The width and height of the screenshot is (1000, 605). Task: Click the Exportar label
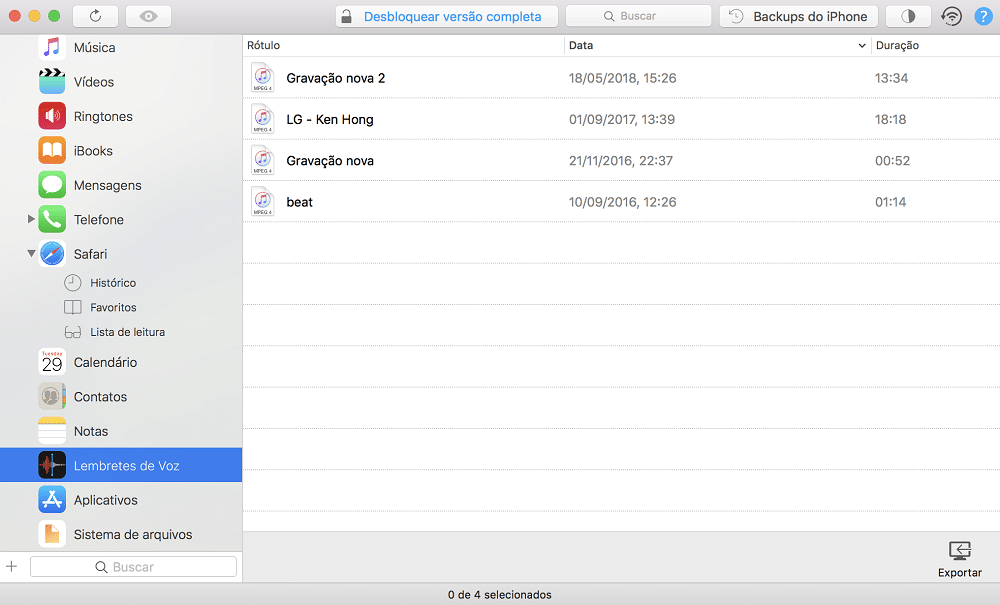point(960,572)
